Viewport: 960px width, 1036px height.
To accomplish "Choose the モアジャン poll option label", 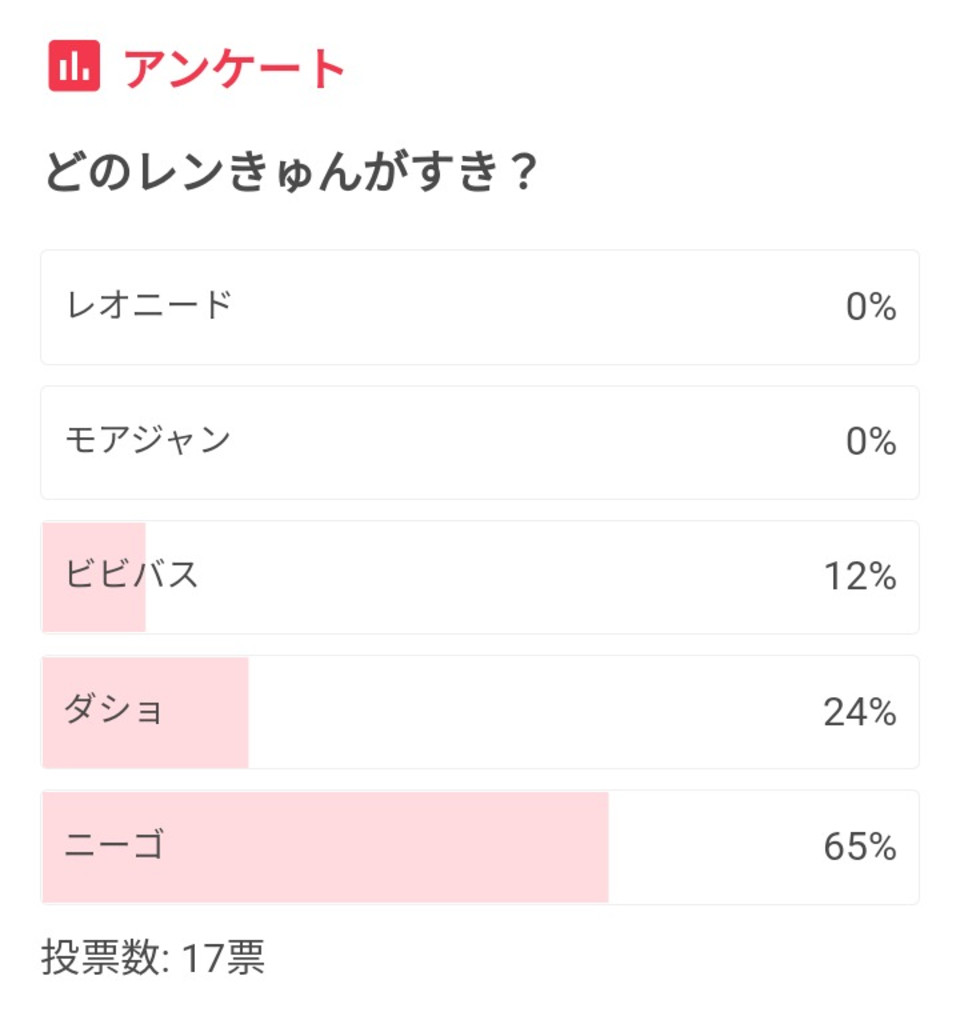I will click(x=148, y=440).
